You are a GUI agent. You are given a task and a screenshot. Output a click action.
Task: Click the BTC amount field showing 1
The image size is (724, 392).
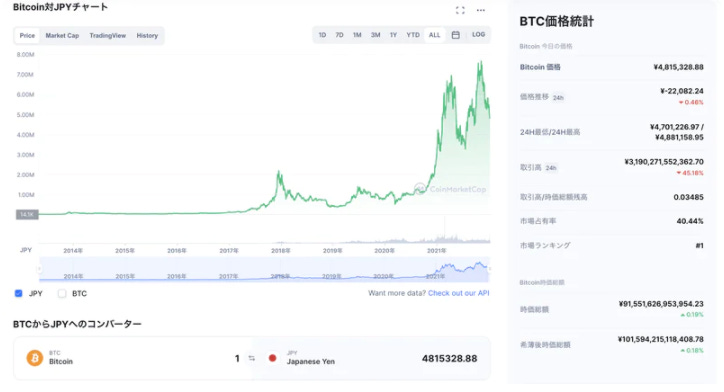coord(237,358)
